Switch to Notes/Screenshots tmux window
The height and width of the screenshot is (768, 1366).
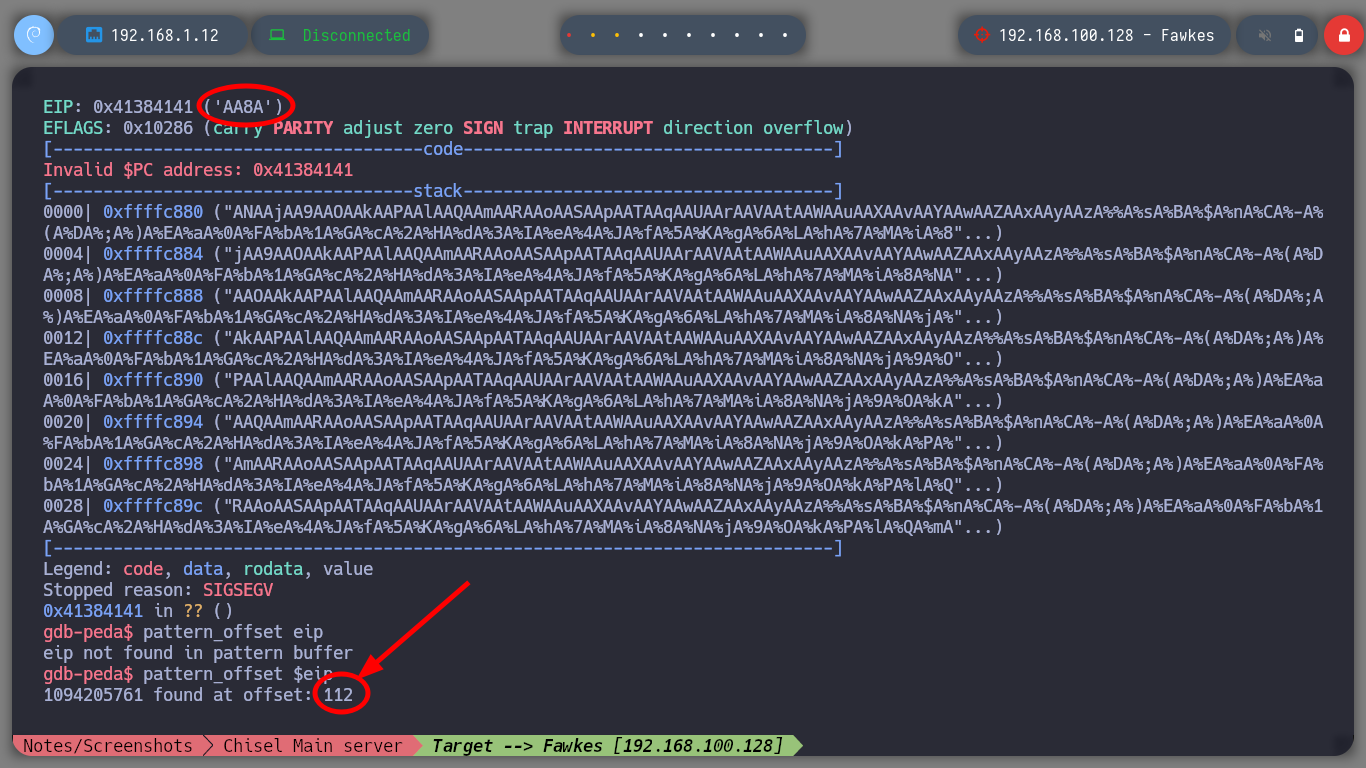pyautogui.click(x=108, y=746)
